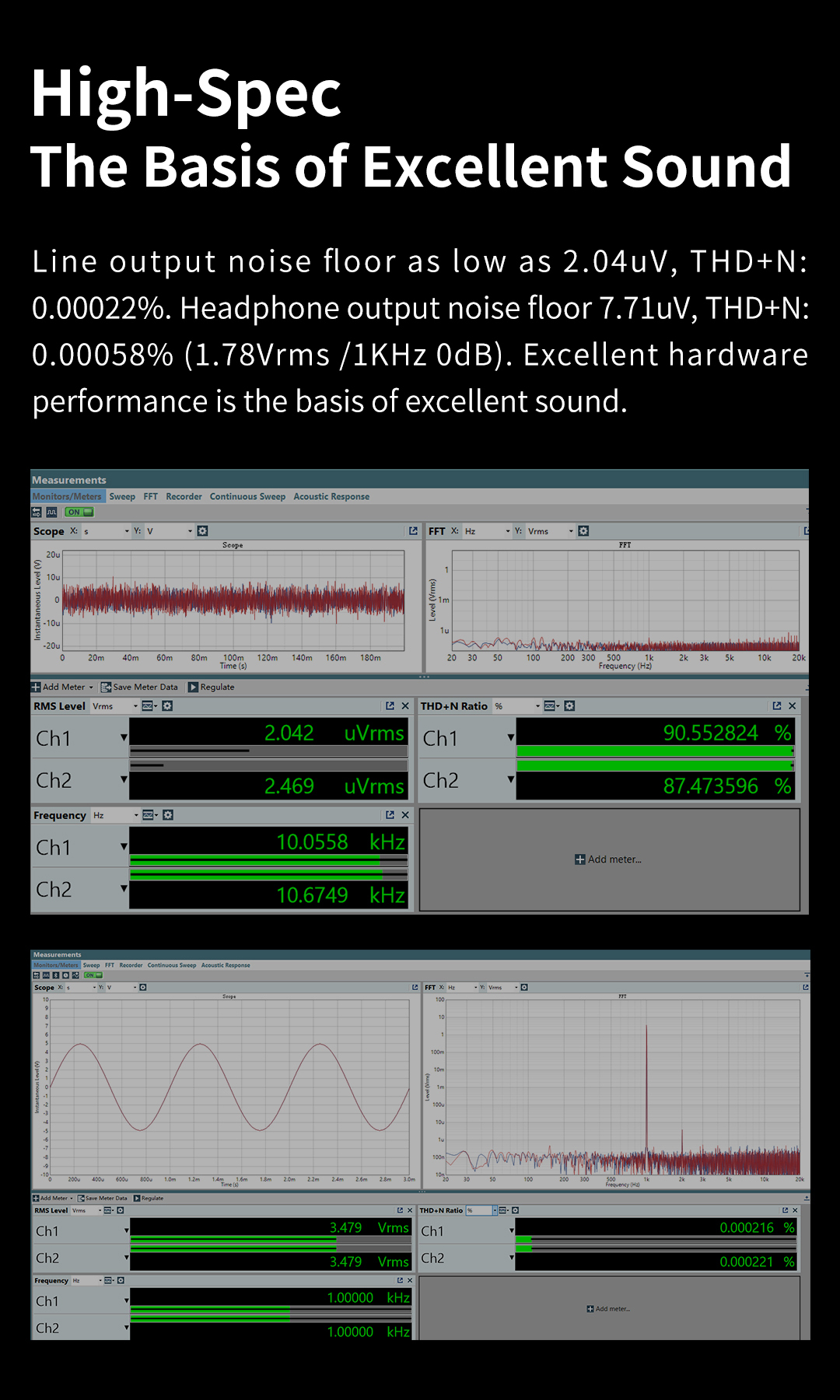The height and width of the screenshot is (1400, 840).
Task: Expand Ch1 dropdown on the 2.042 uVrms meter
Action: point(124,737)
